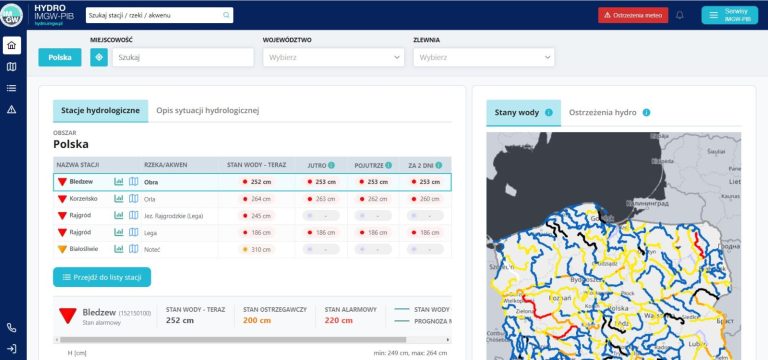Click the login arrow icon in sidebar
The height and width of the screenshot is (360, 768).
tap(12, 349)
